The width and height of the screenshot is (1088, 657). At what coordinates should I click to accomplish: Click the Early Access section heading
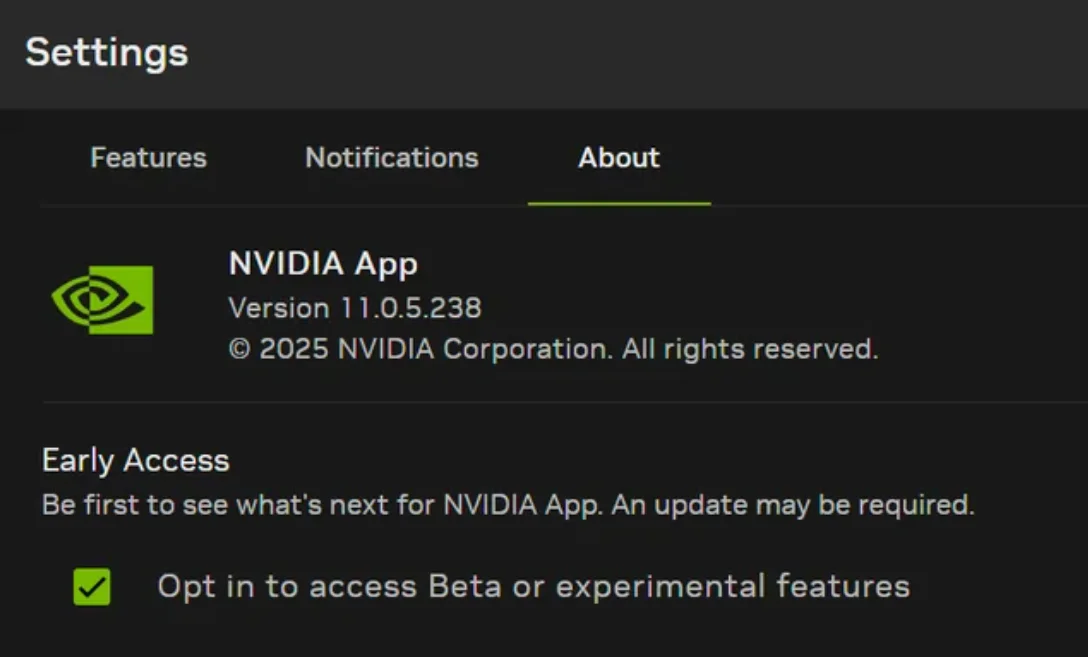tap(136, 460)
